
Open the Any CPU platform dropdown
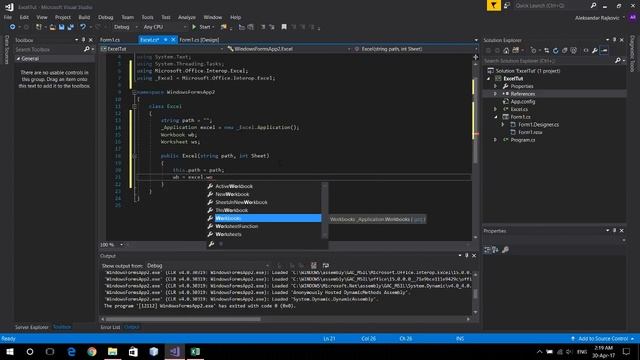tap(165, 27)
